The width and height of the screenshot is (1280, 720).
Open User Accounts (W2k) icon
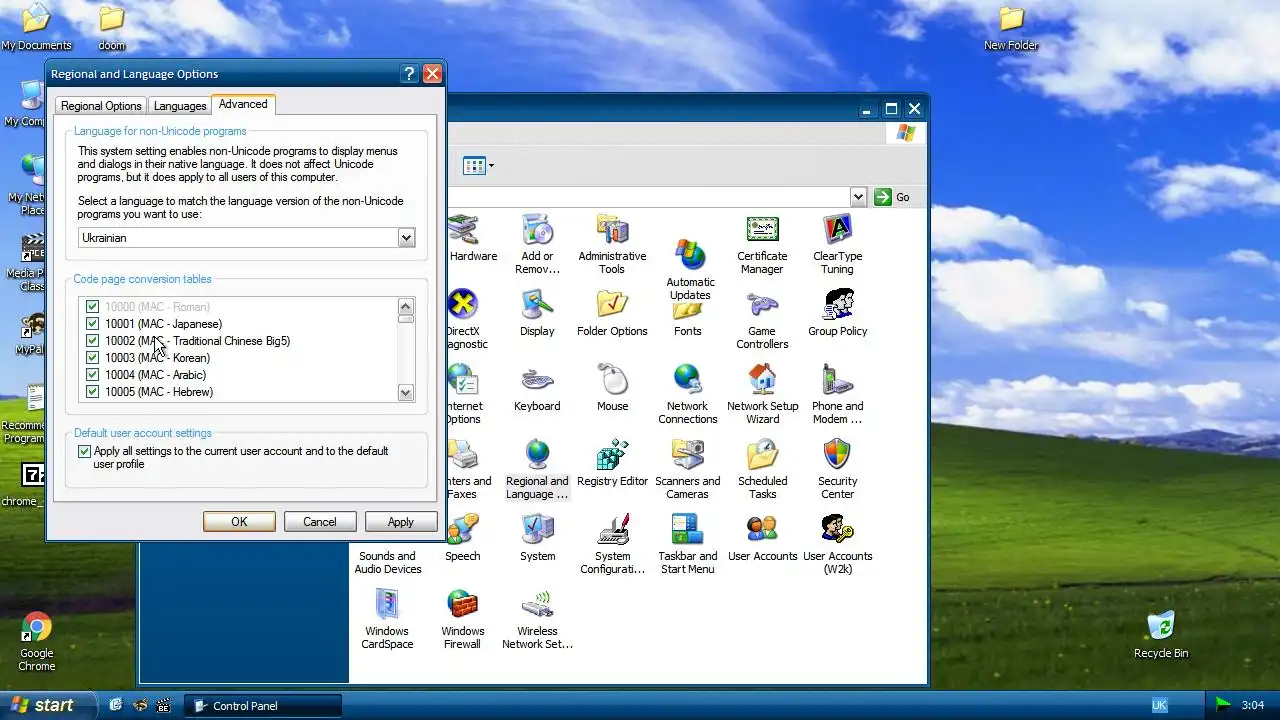pyautogui.click(x=837, y=544)
